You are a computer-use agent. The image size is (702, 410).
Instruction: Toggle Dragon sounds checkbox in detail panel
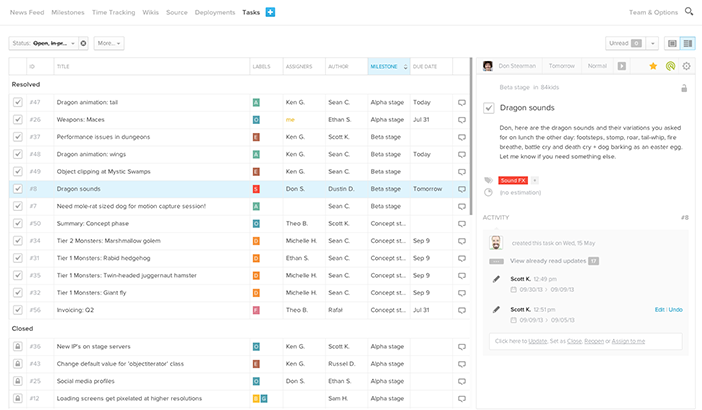[x=488, y=107]
